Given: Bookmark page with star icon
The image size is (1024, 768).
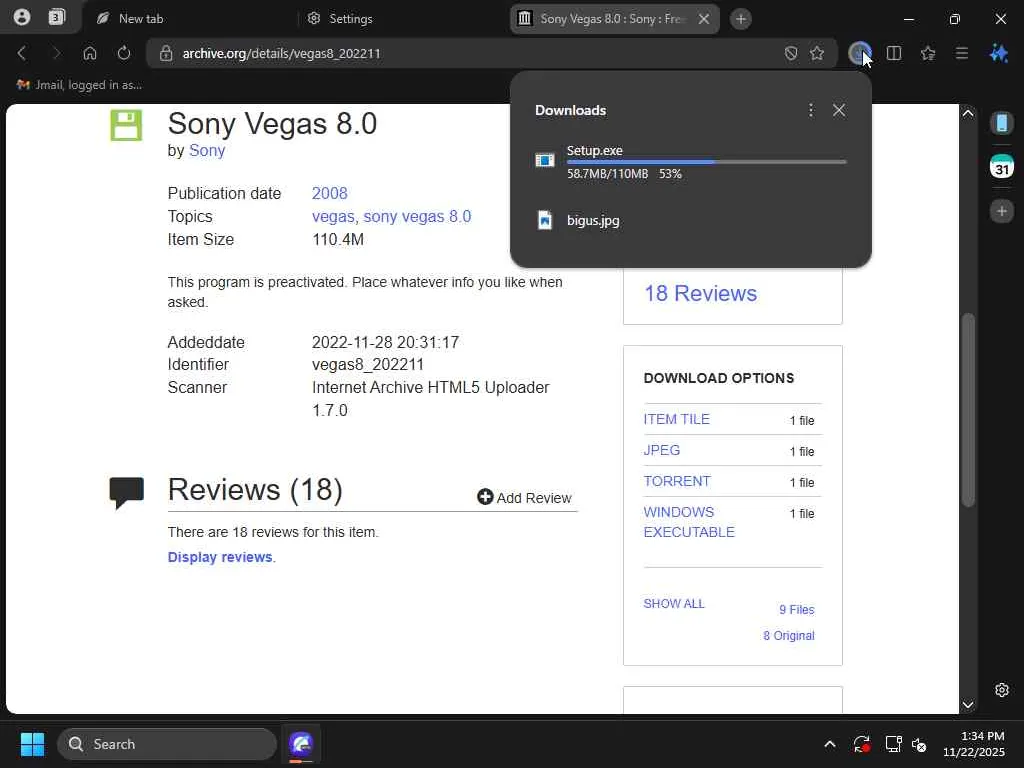Looking at the screenshot, I should [817, 54].
